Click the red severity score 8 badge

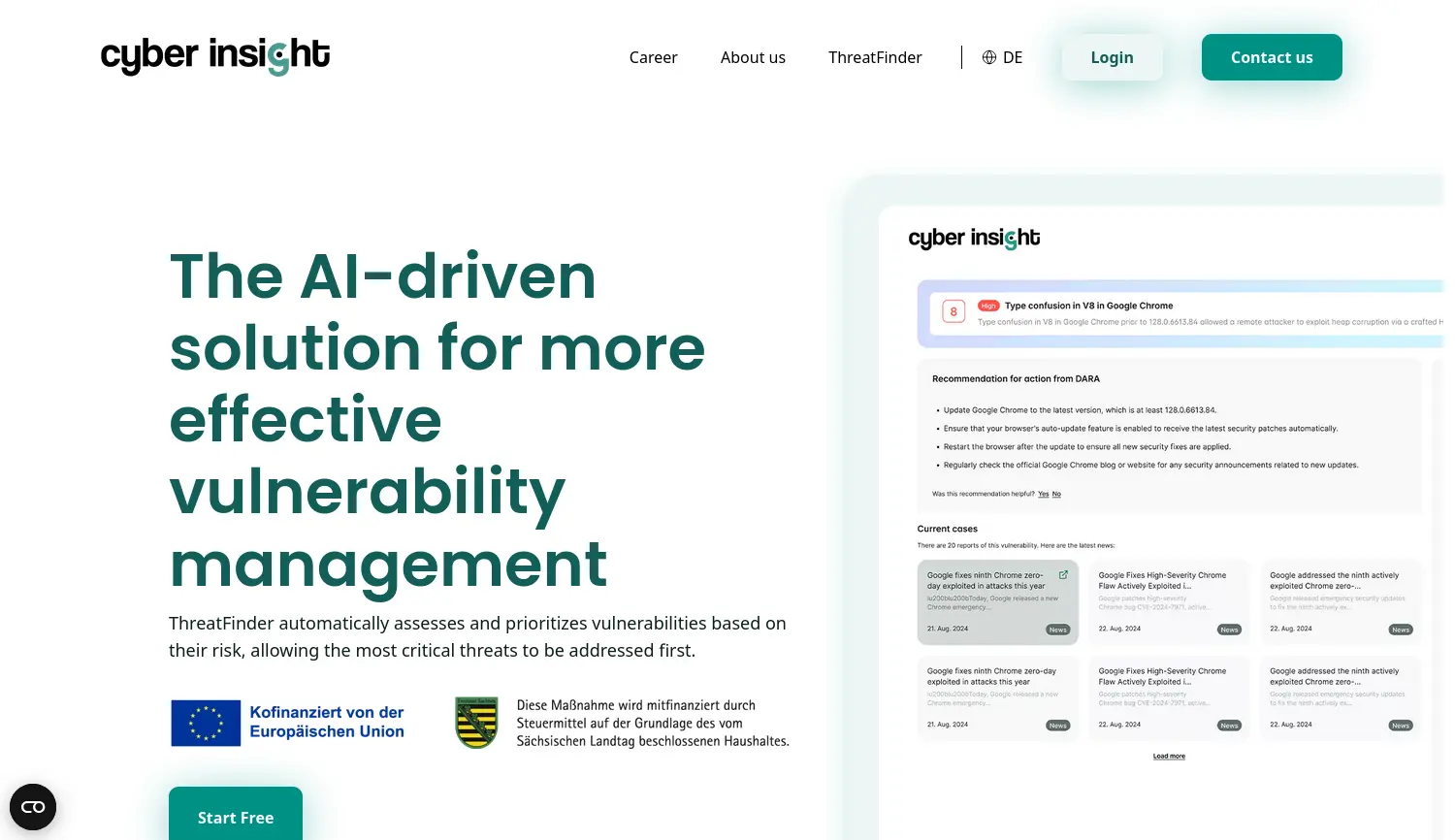954,311
